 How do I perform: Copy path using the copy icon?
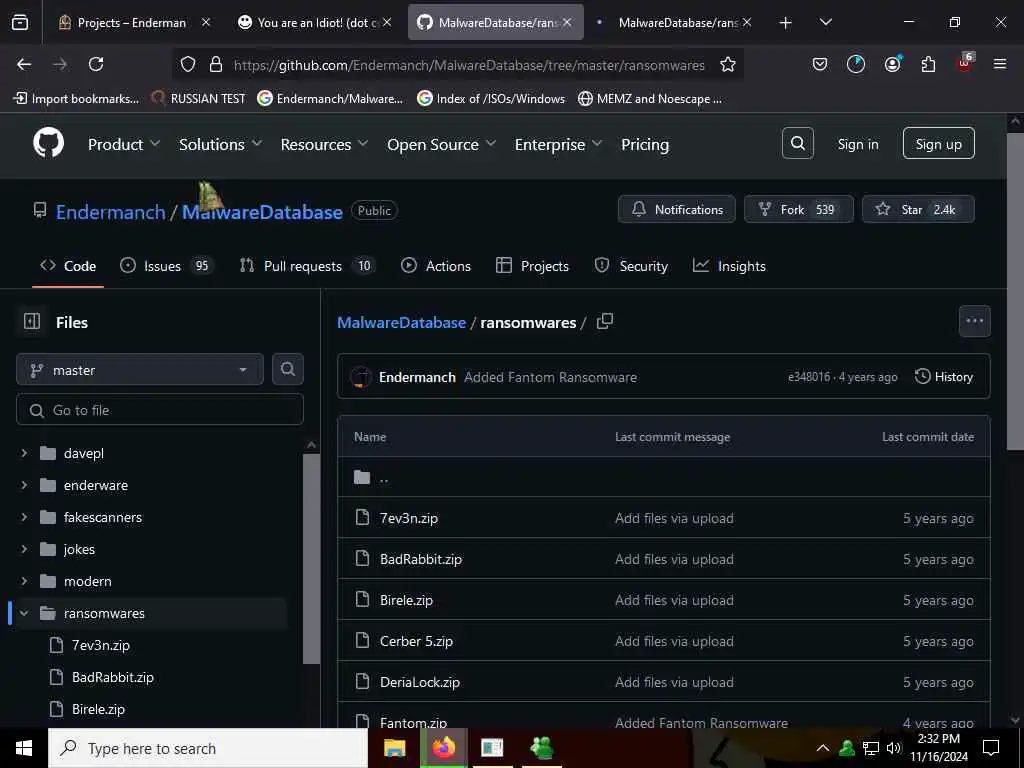coord(605,321)
